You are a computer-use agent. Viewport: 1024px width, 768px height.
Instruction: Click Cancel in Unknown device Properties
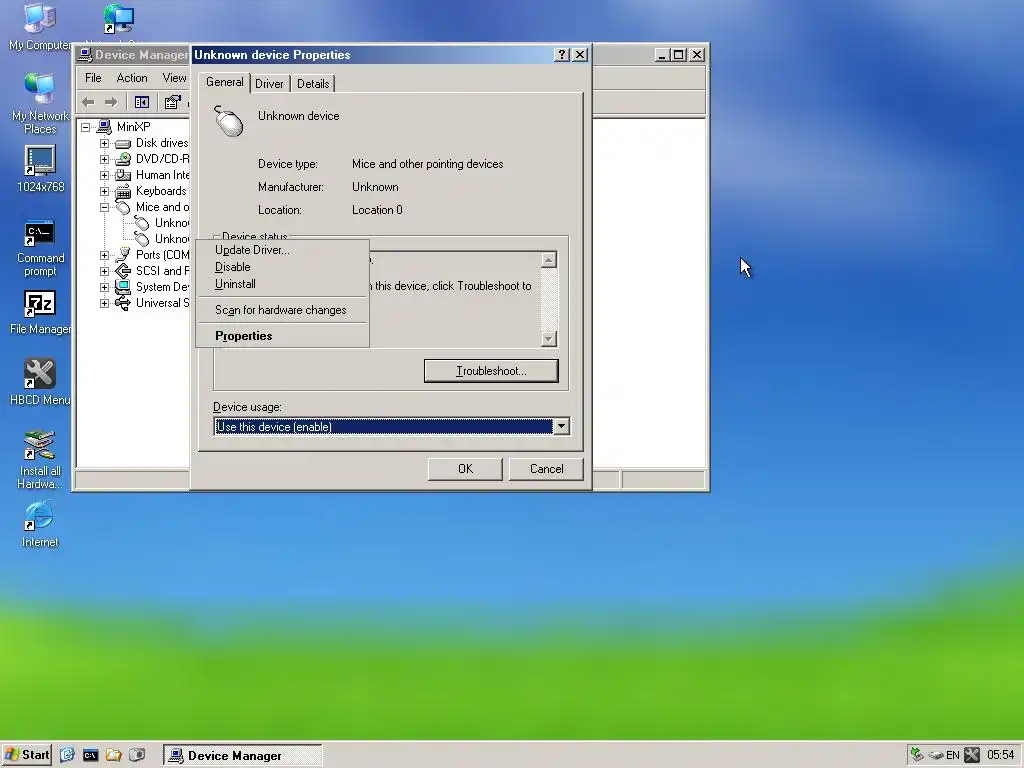coord(546,469)
